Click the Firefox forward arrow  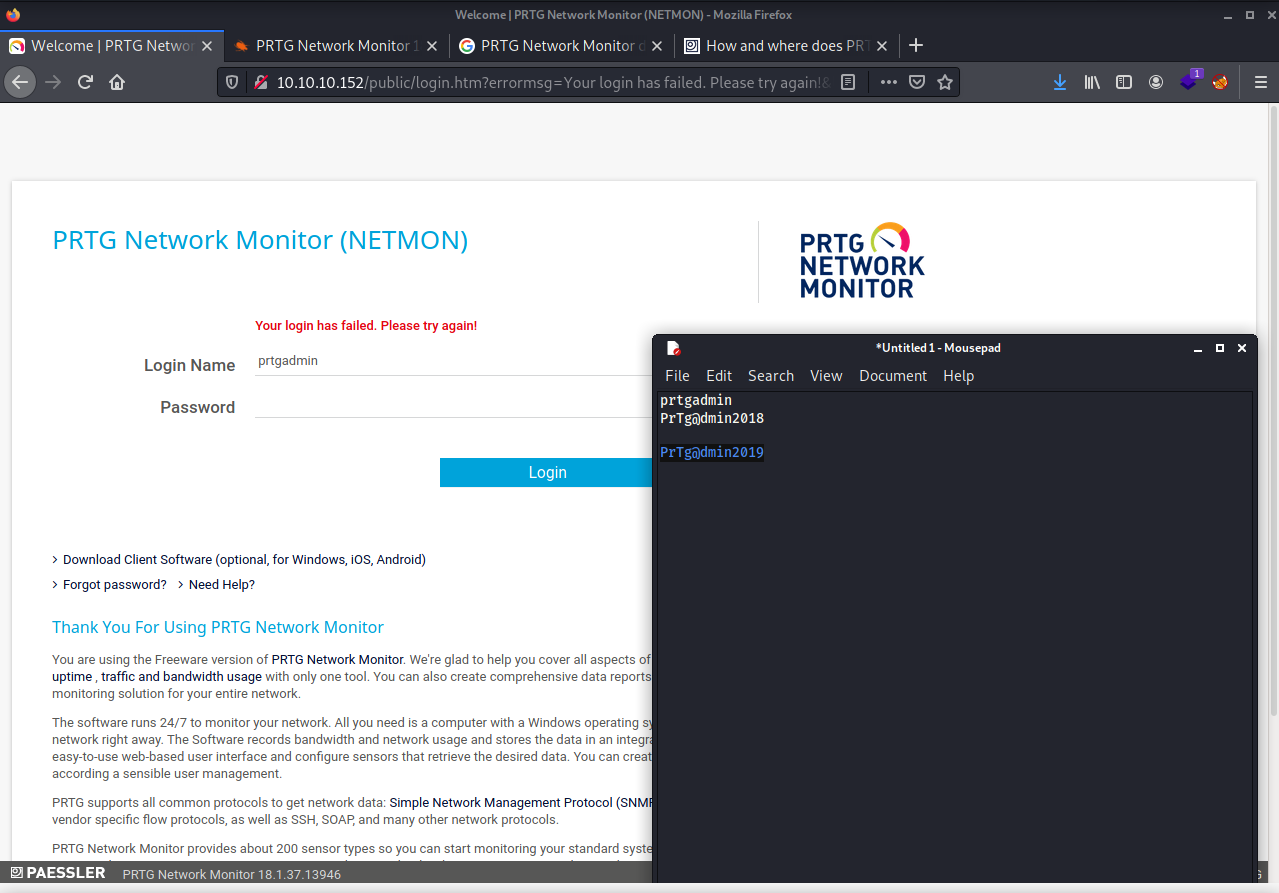pos(53,82)
